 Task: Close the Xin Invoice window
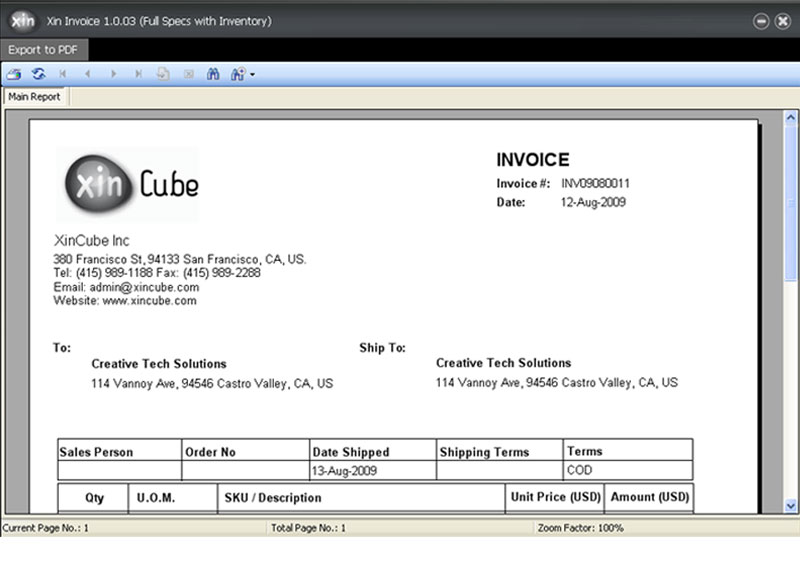782,20
